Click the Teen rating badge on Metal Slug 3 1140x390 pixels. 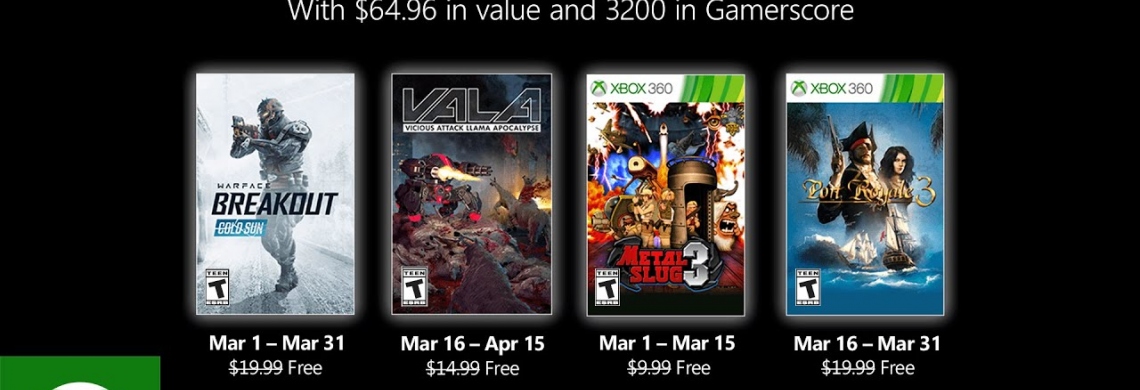click(607, 287)
